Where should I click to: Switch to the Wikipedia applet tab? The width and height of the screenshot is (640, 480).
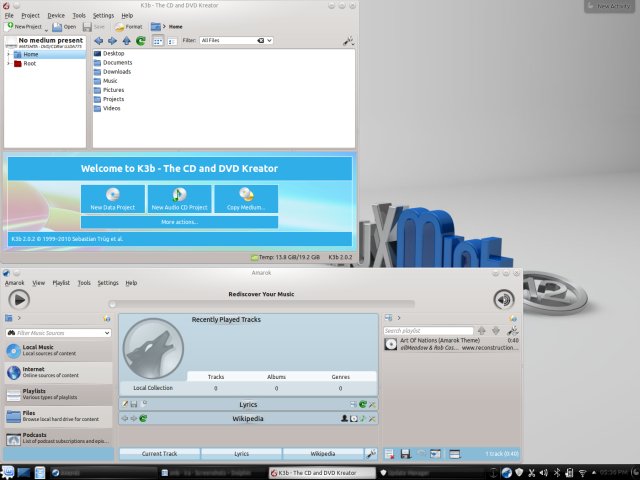tap(323, 453)
